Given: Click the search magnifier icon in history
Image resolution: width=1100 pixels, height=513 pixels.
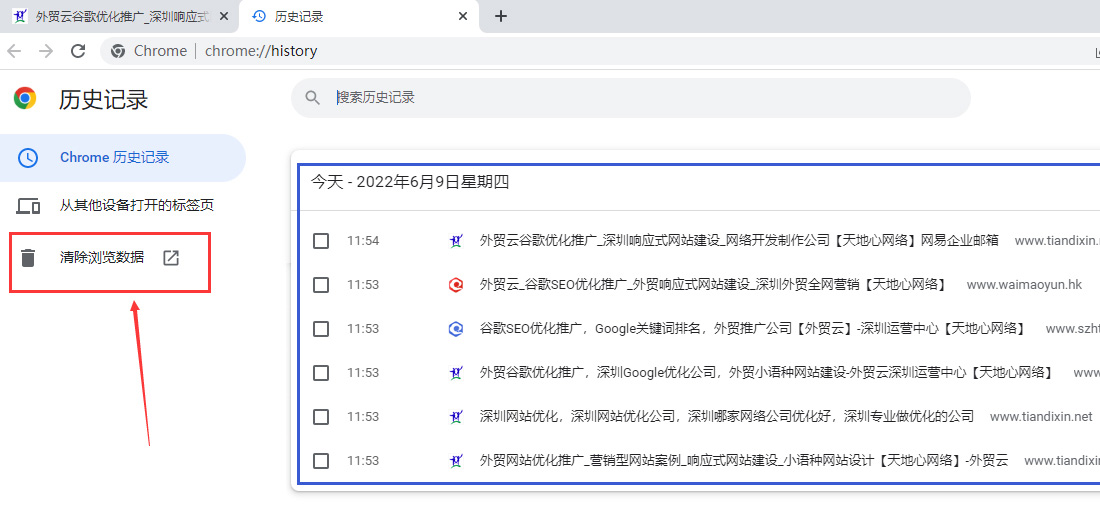Looking at the screenshot, I should 313,98.
